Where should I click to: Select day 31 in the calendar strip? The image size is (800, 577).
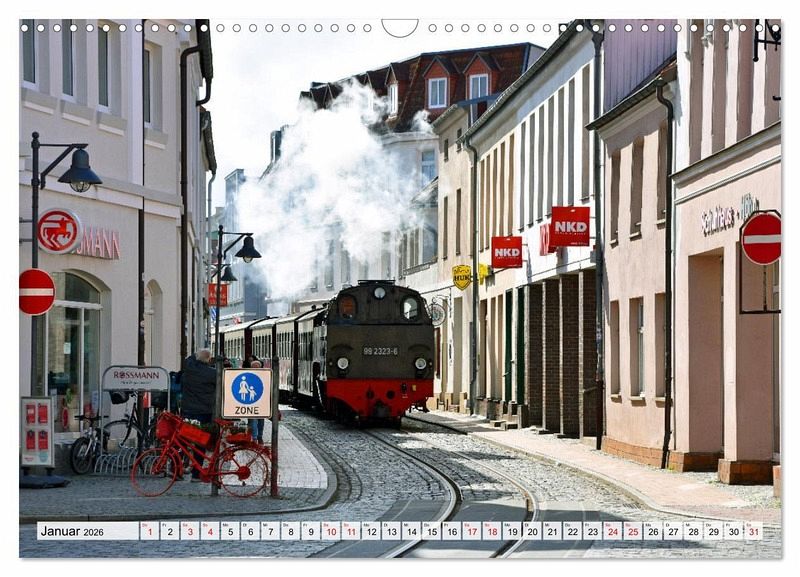(x=754, y=531)
